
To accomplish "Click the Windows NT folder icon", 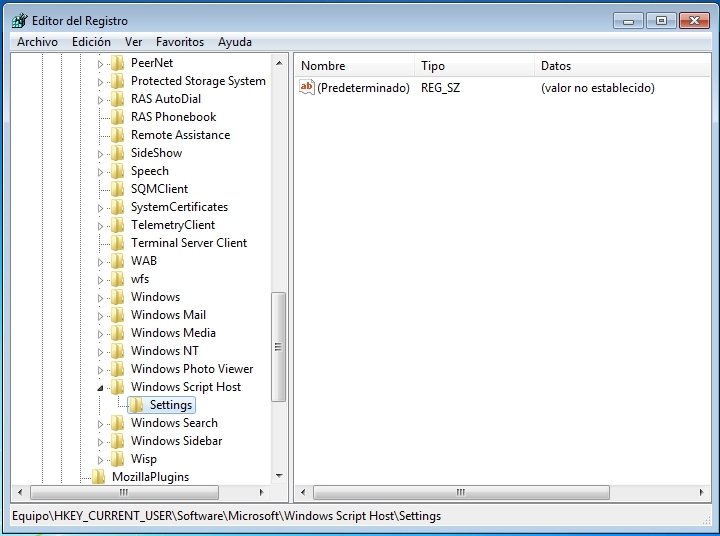I will 118,351.
